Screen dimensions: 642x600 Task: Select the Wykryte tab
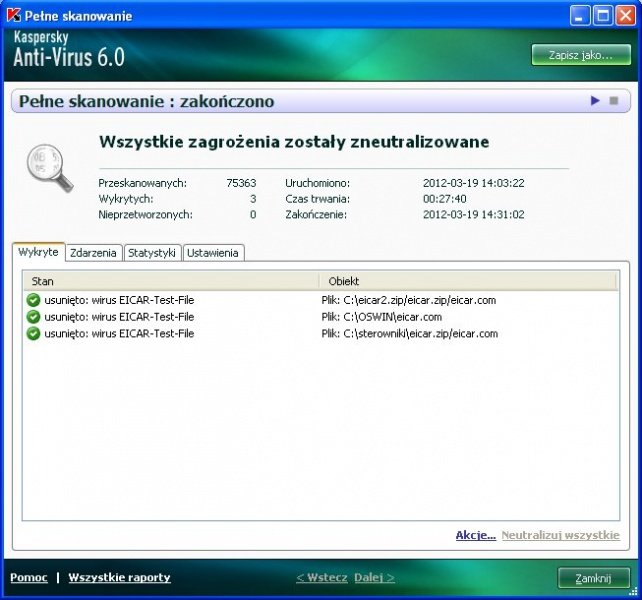point(39,252)
